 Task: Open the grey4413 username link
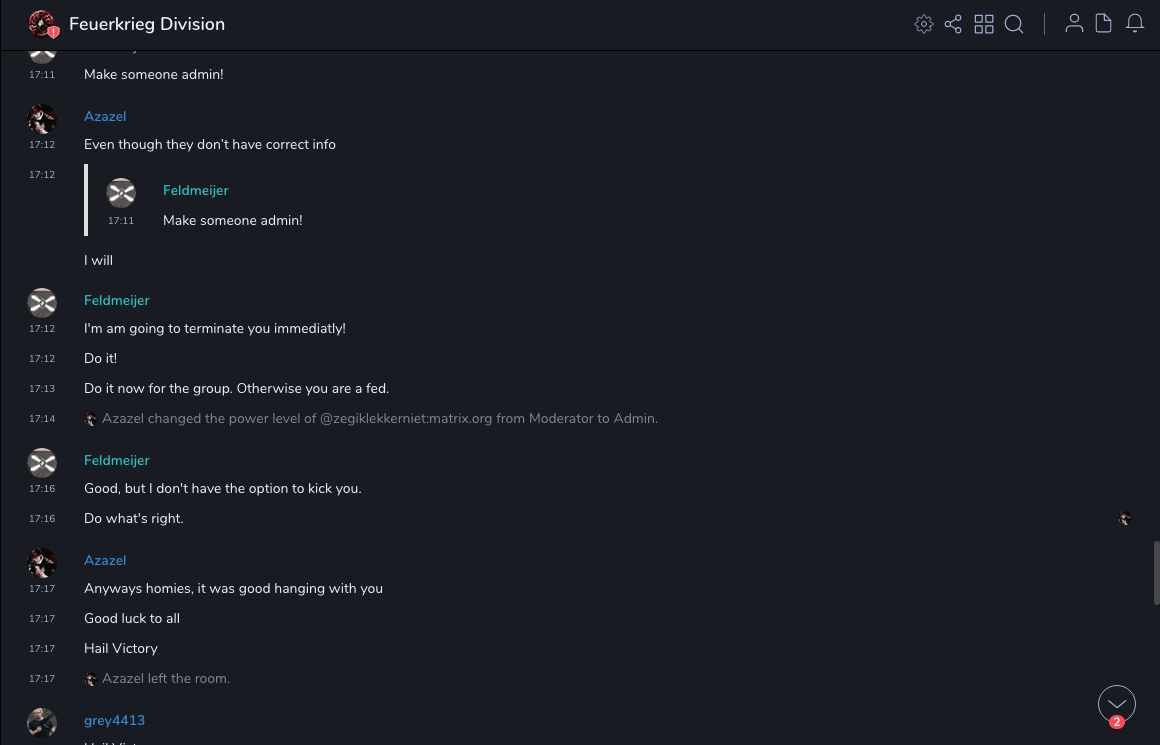coord(114,720)
